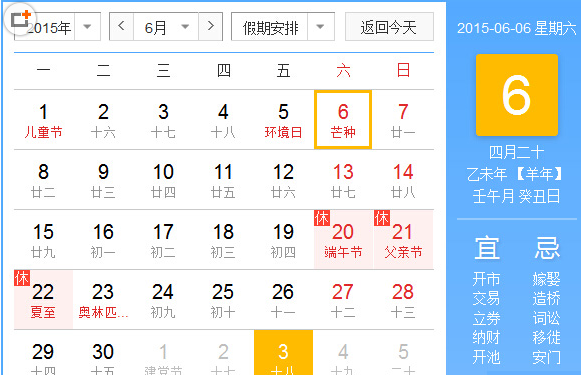Screen dimensions: 582x375
Task: Click the 宜 heading
Action: point(487,248)
